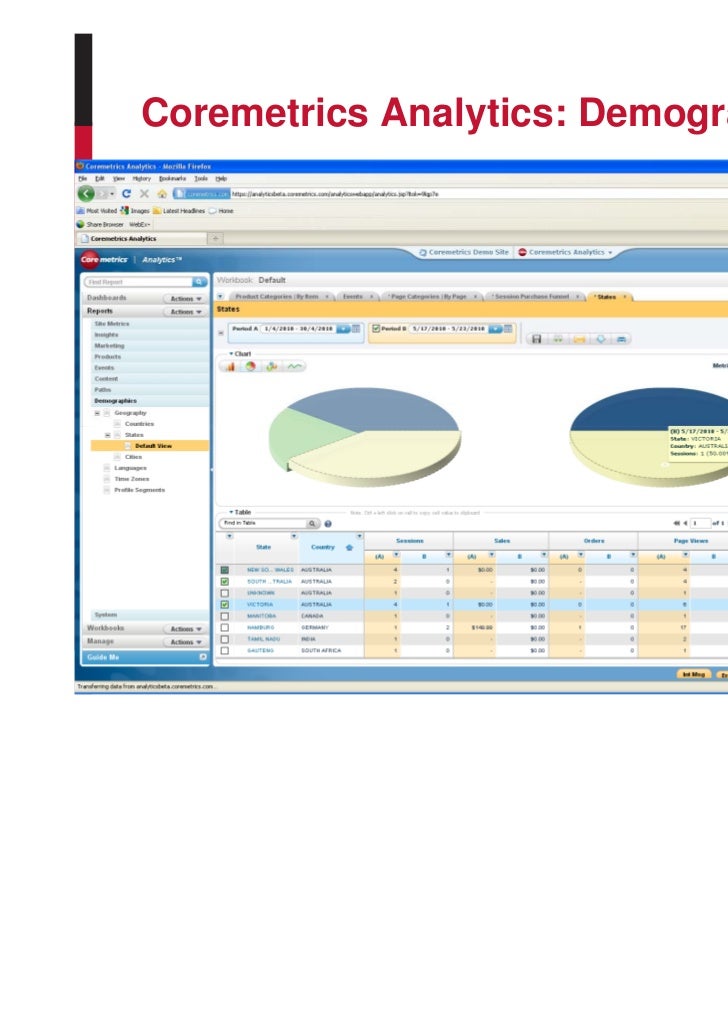
Task: Collapse the Geography tree node
Action: coord(97,414)
